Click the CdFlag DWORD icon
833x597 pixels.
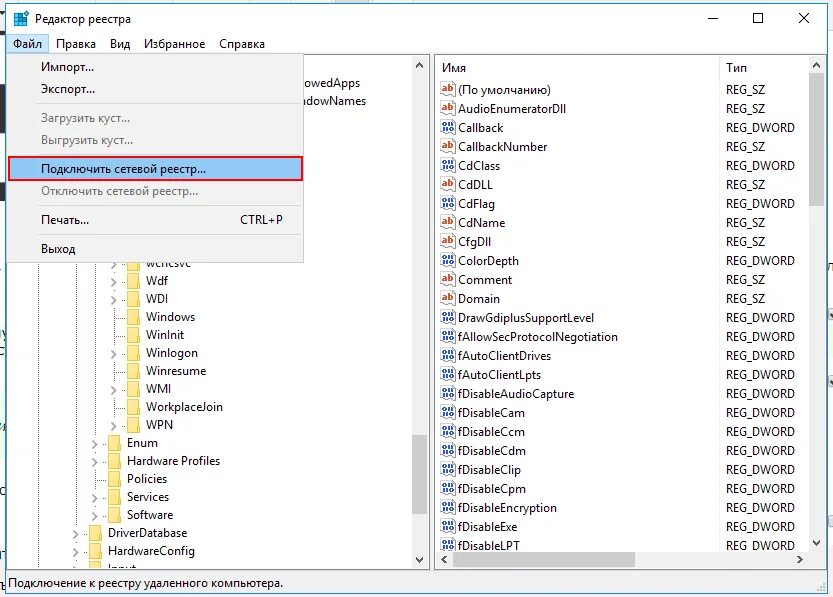pos(448,203)
